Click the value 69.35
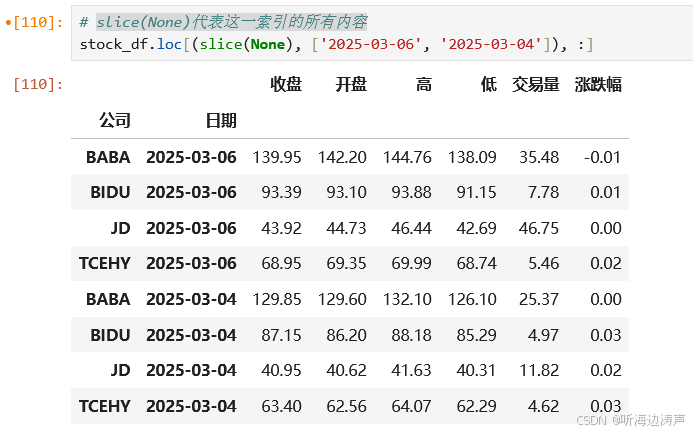The width and height of the screenshot is (693, 434). click(346, 263)
